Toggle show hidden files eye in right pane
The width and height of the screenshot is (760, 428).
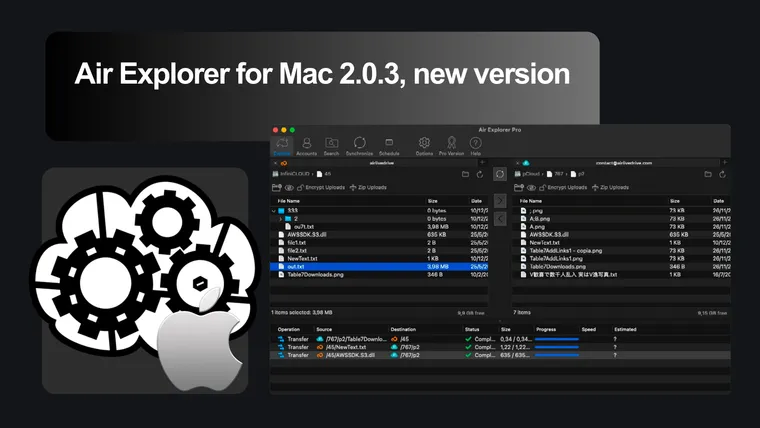[531, 187]
